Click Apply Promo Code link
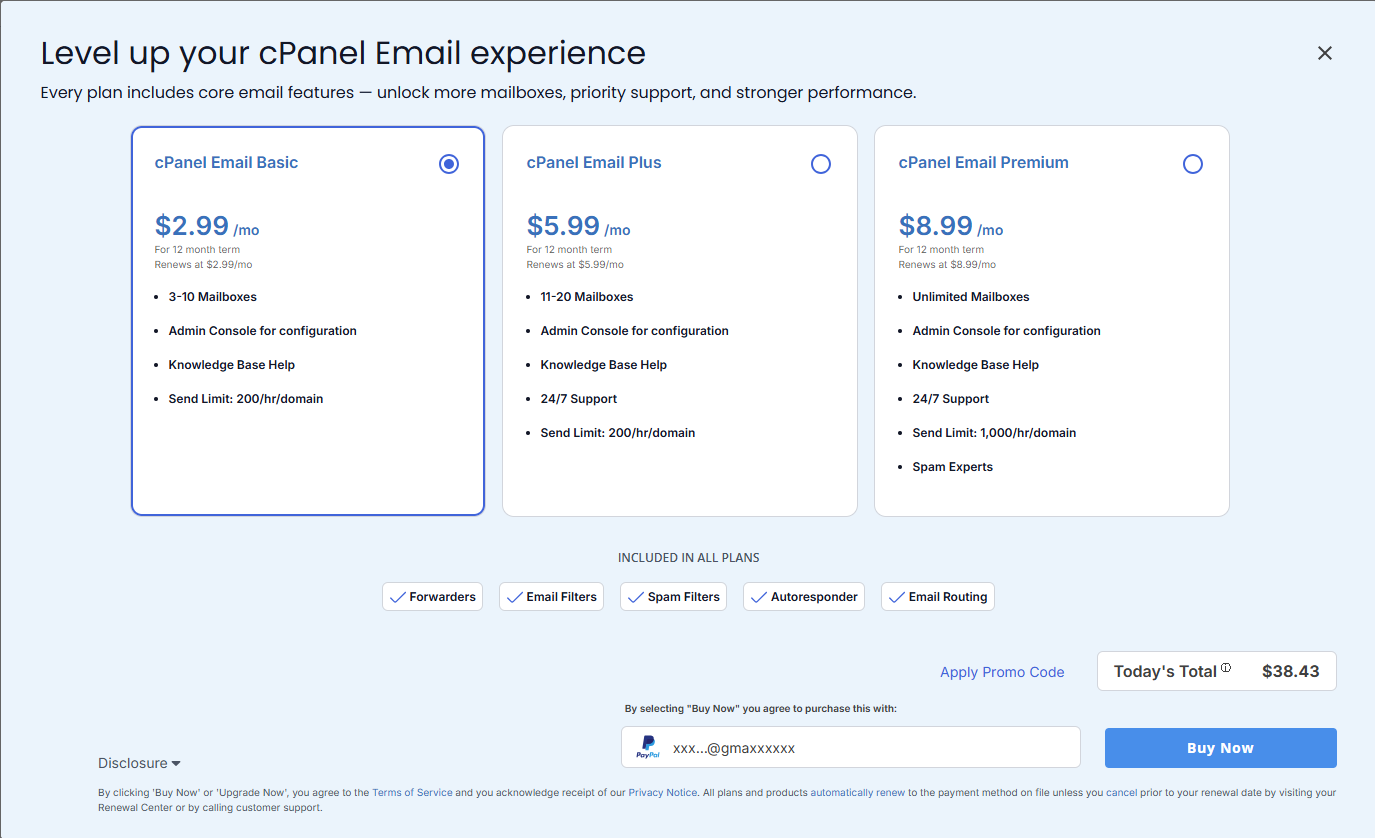1375x838 pixels. coord(1002,672)
